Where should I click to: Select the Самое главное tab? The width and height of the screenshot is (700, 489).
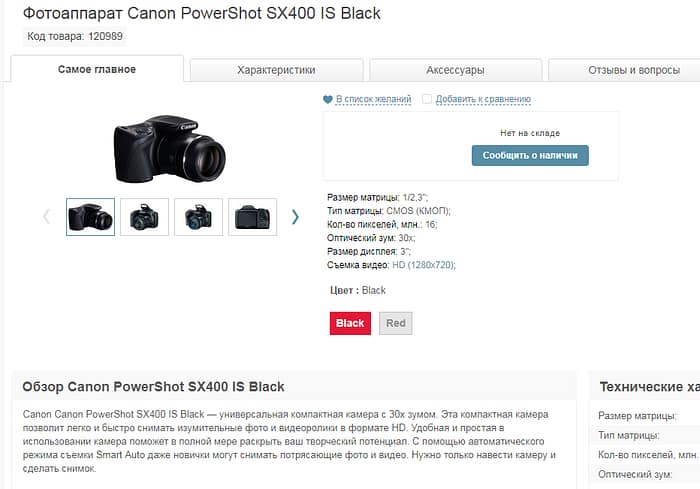point(97,69)
